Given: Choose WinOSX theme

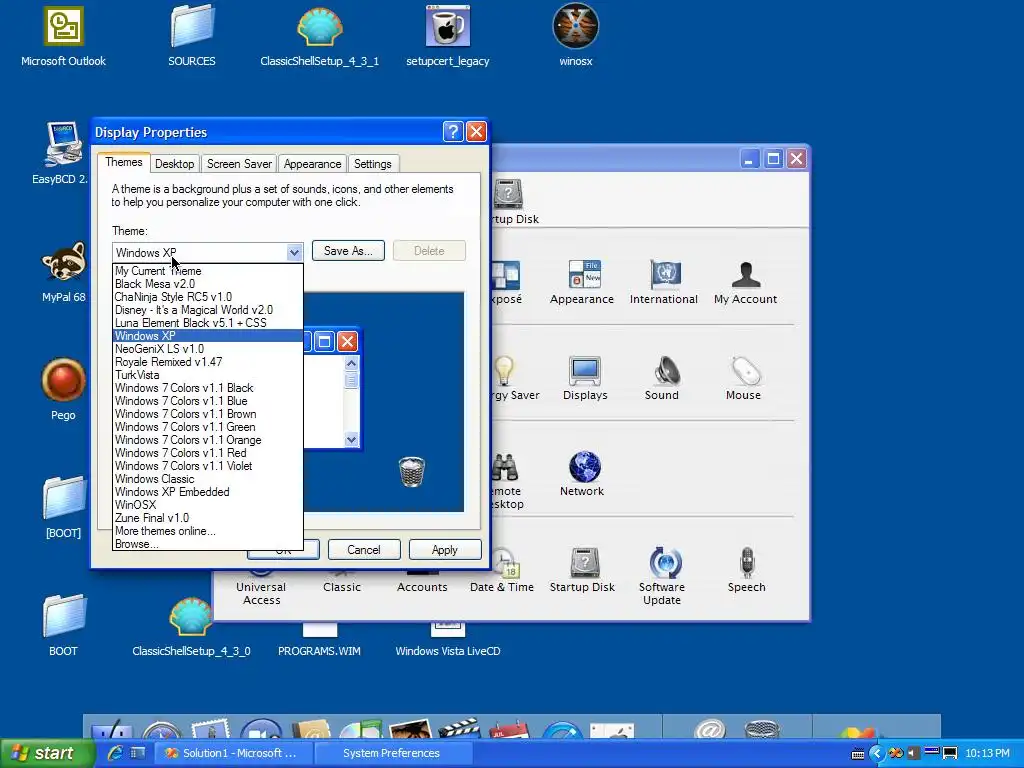Looking at the screenshot, I should tap(208, 505).
